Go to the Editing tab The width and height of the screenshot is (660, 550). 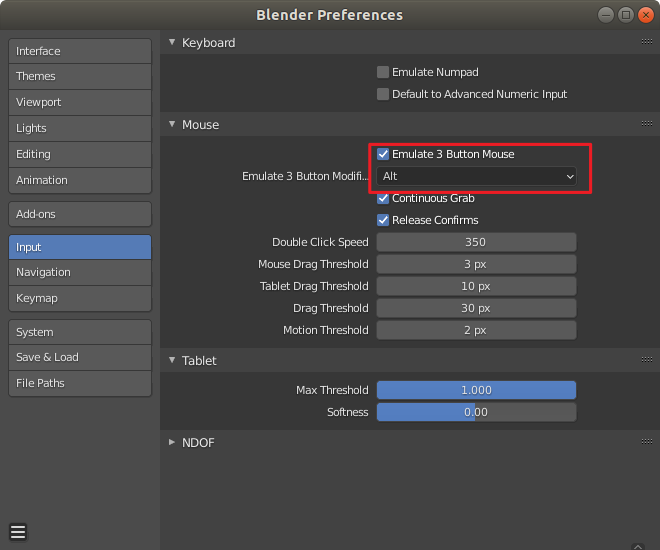coord(80,155)
